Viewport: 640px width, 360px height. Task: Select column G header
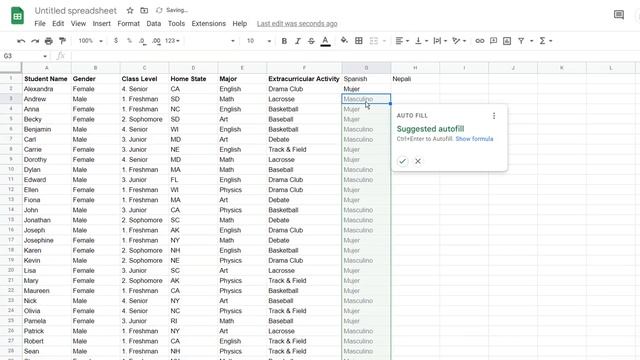(366, 68)
